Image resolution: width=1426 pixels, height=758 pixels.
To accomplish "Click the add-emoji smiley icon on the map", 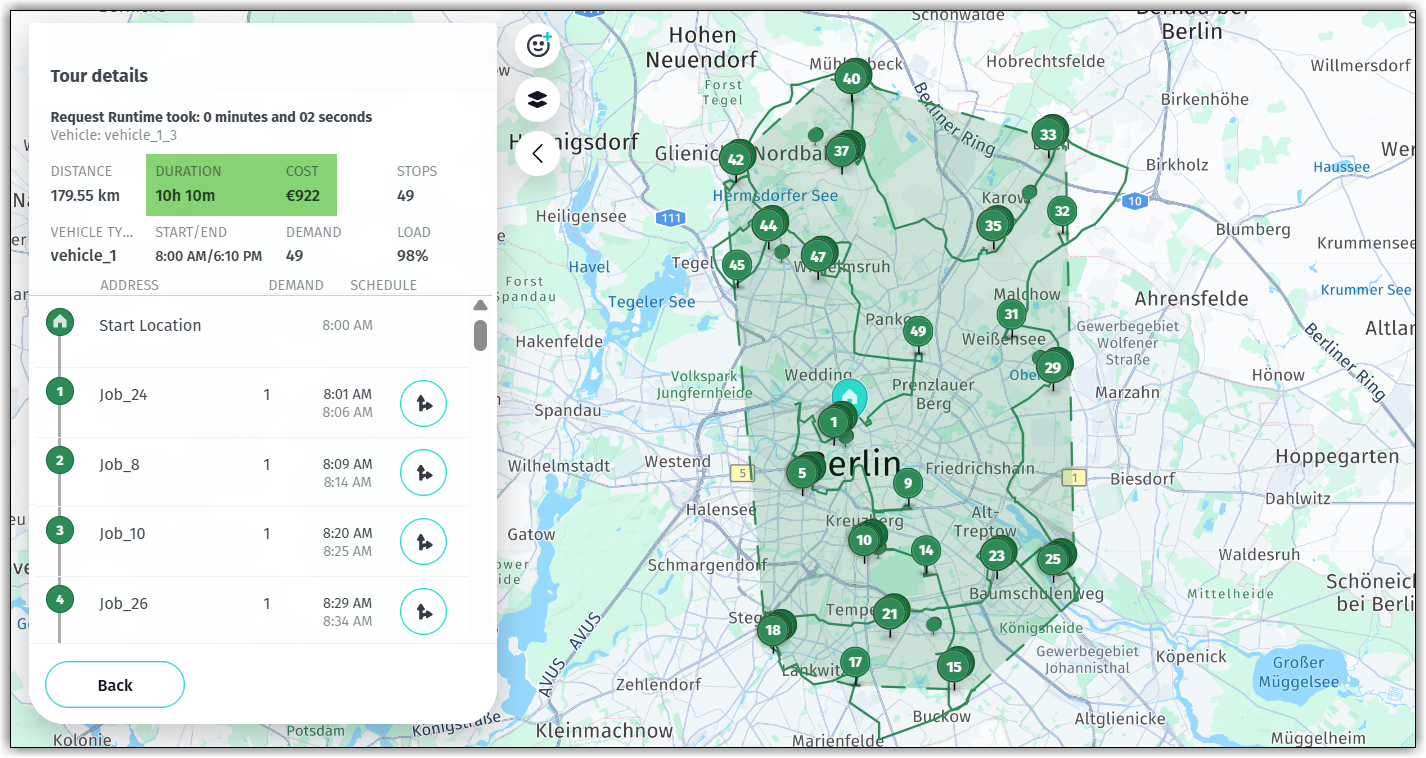I will (537, 45).
